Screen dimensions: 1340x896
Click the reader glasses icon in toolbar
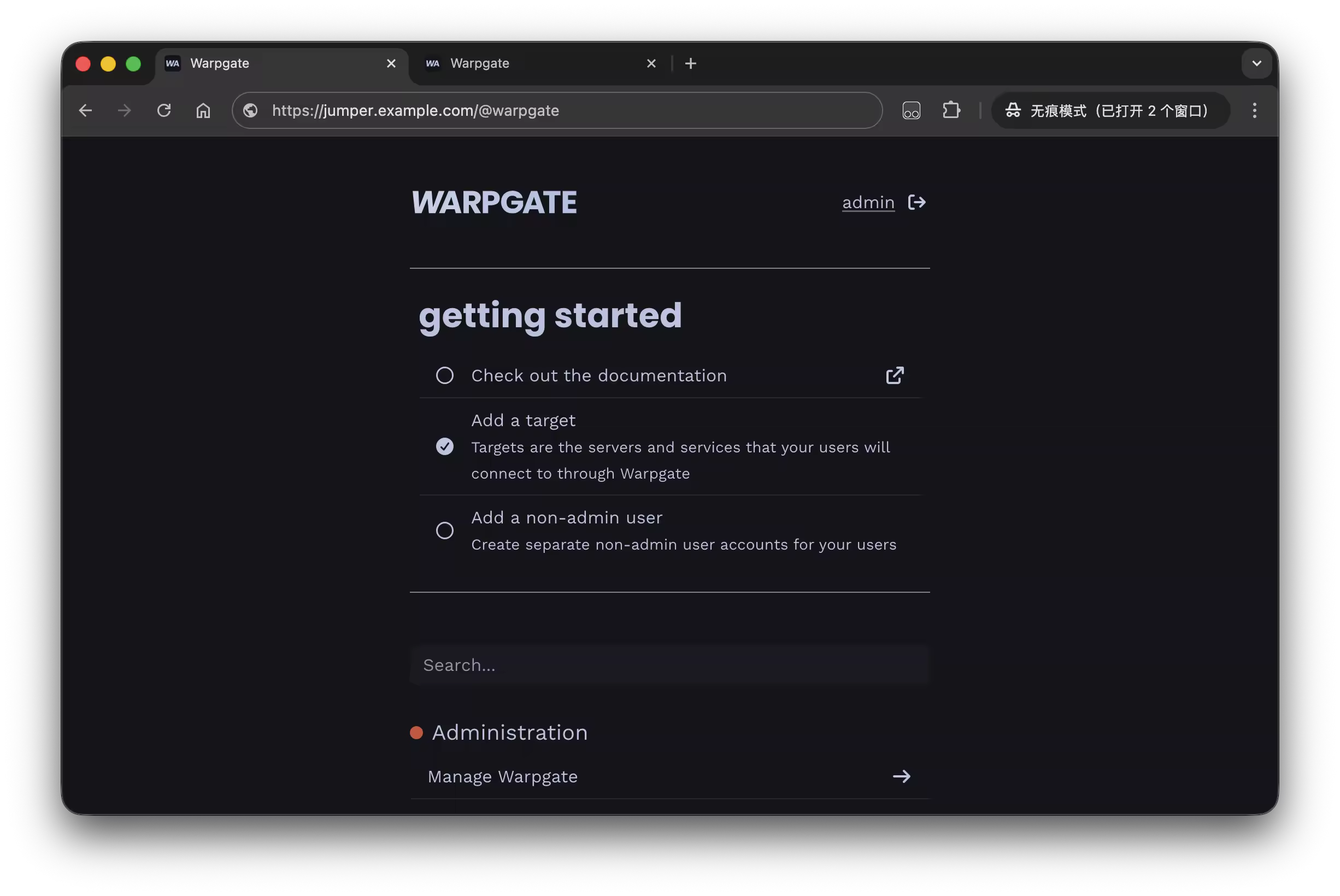911,110
